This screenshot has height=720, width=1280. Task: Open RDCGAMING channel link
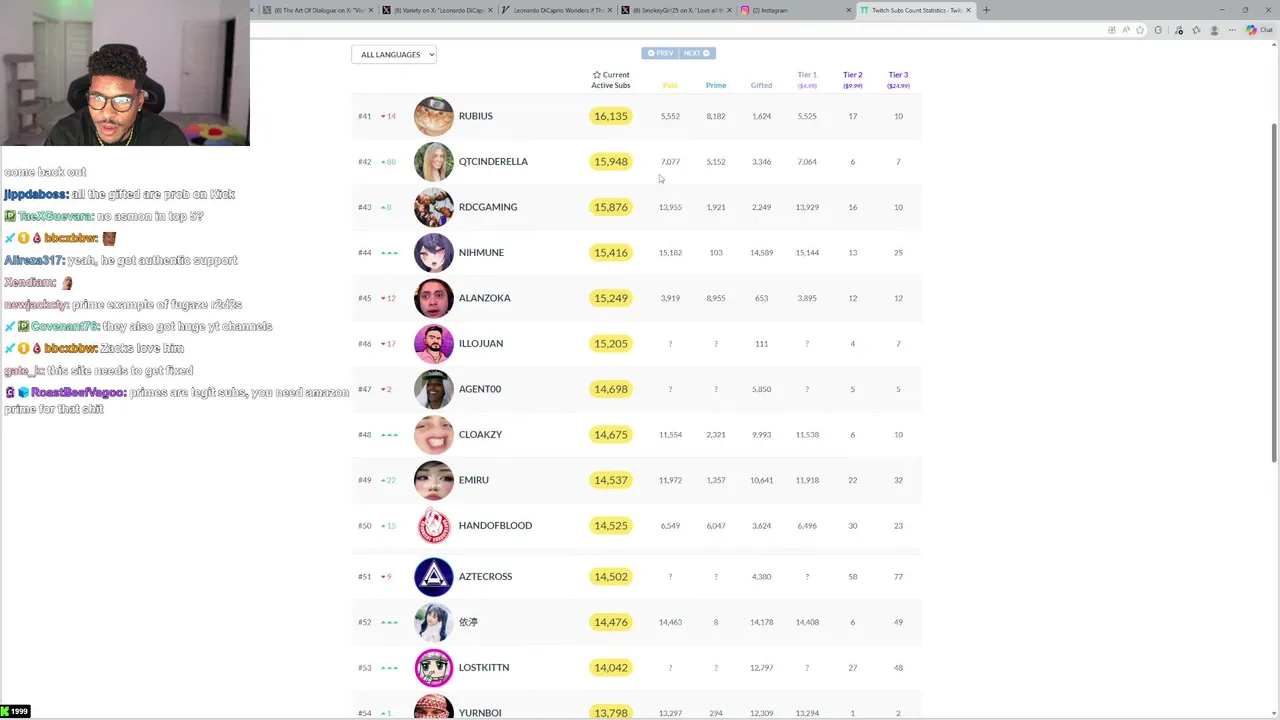[x=488, y=207]
